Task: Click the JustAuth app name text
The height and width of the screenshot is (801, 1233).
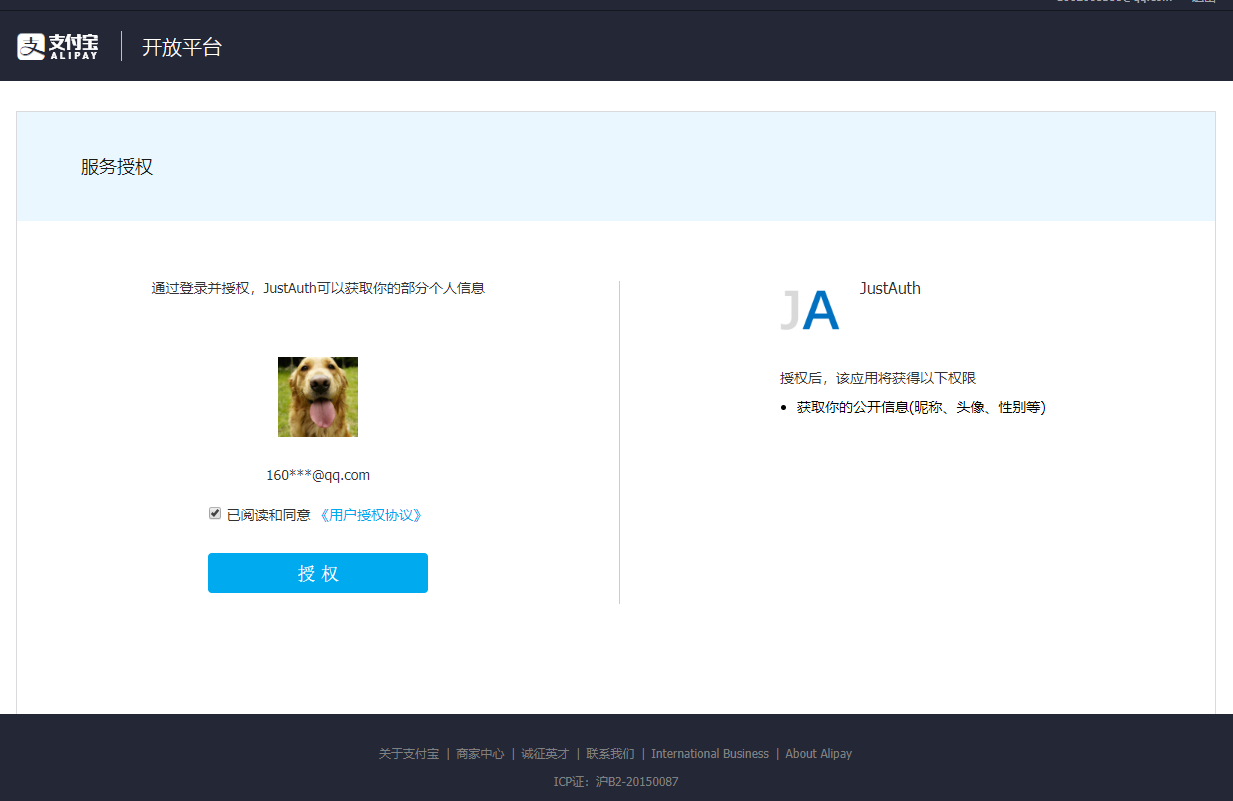Action: 890,288
